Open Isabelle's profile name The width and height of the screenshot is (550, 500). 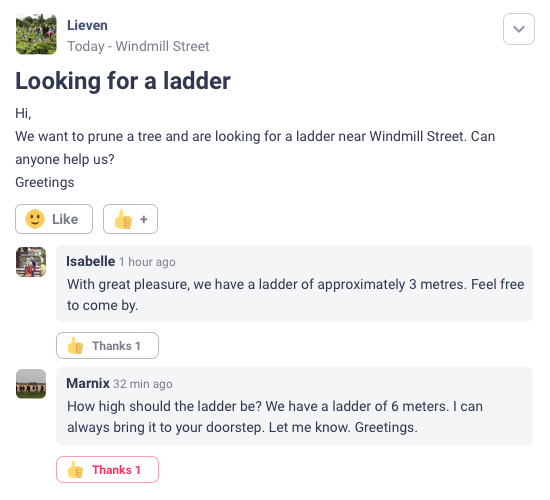click(x=90, y=261)
